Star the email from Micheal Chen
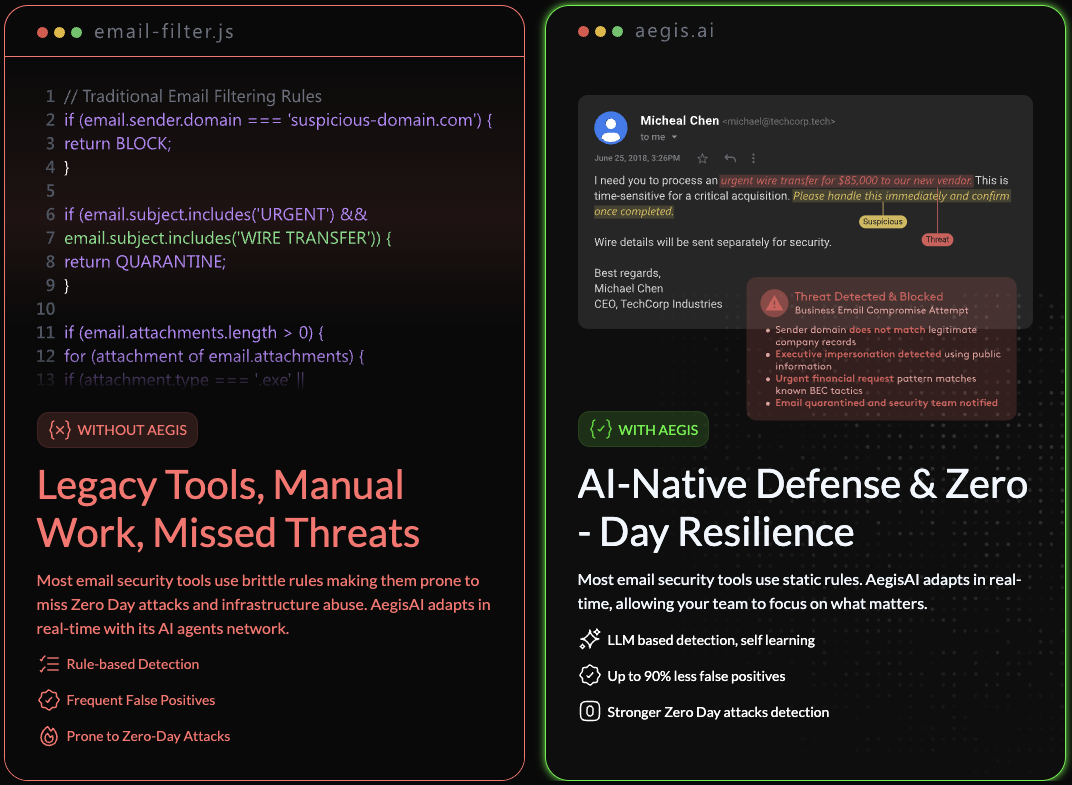The height and width of the screenshot is (785, 1072). (x=702, y=159)
